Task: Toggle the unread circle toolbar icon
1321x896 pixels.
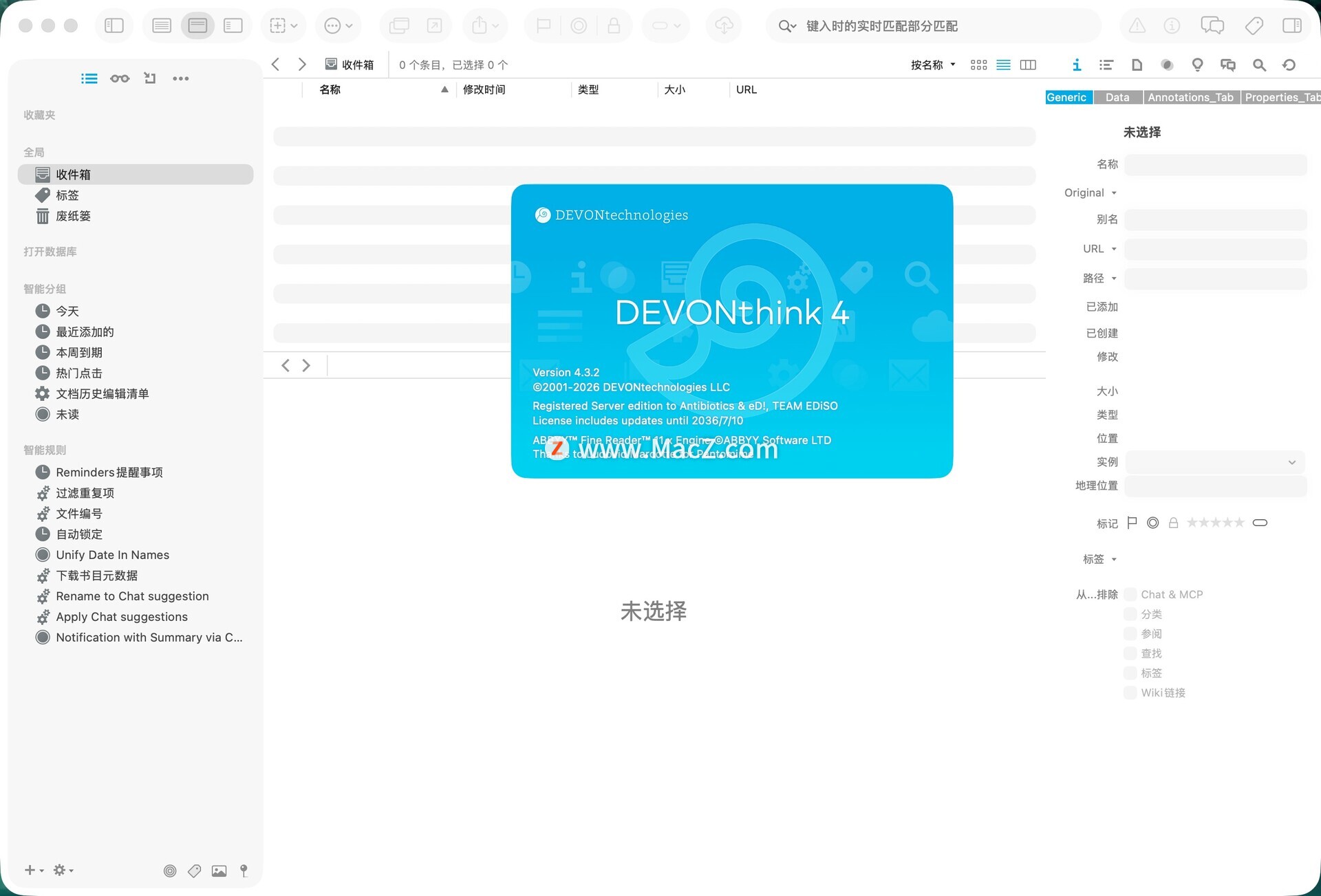Action: 579,26
